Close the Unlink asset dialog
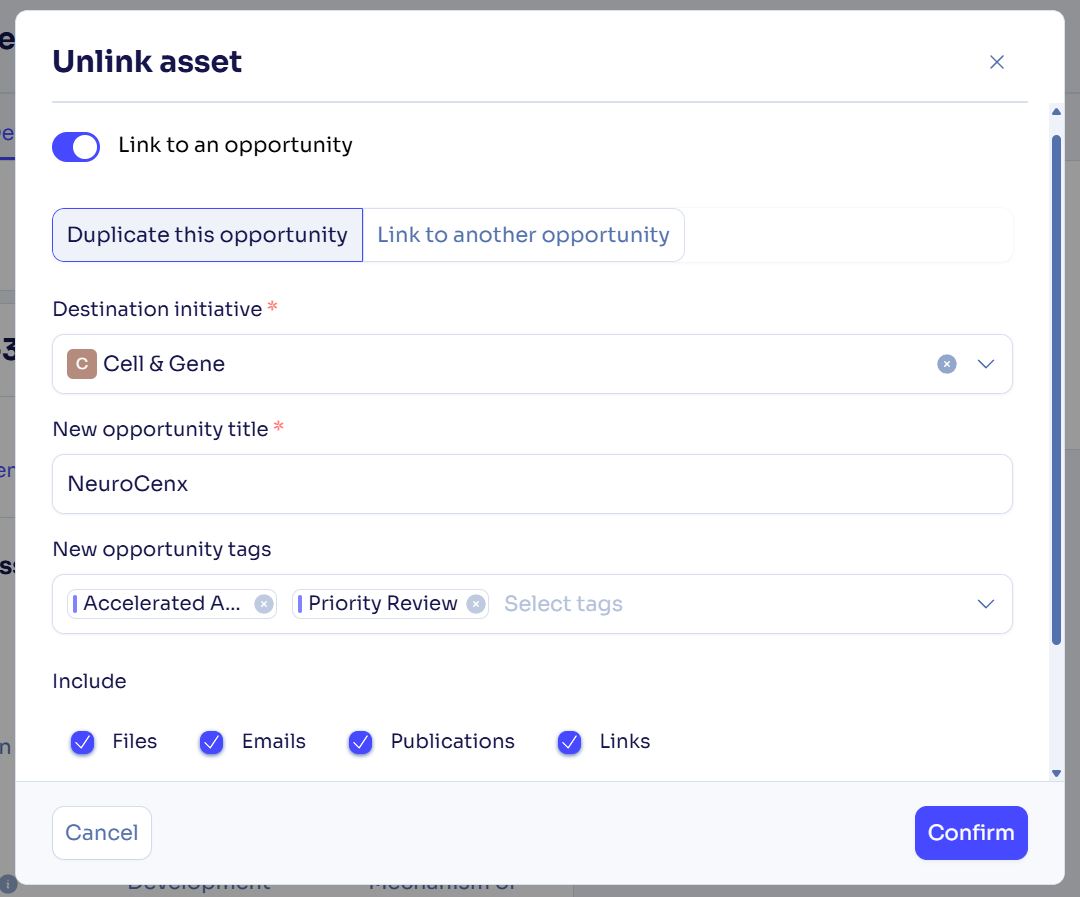 (996, 62)
